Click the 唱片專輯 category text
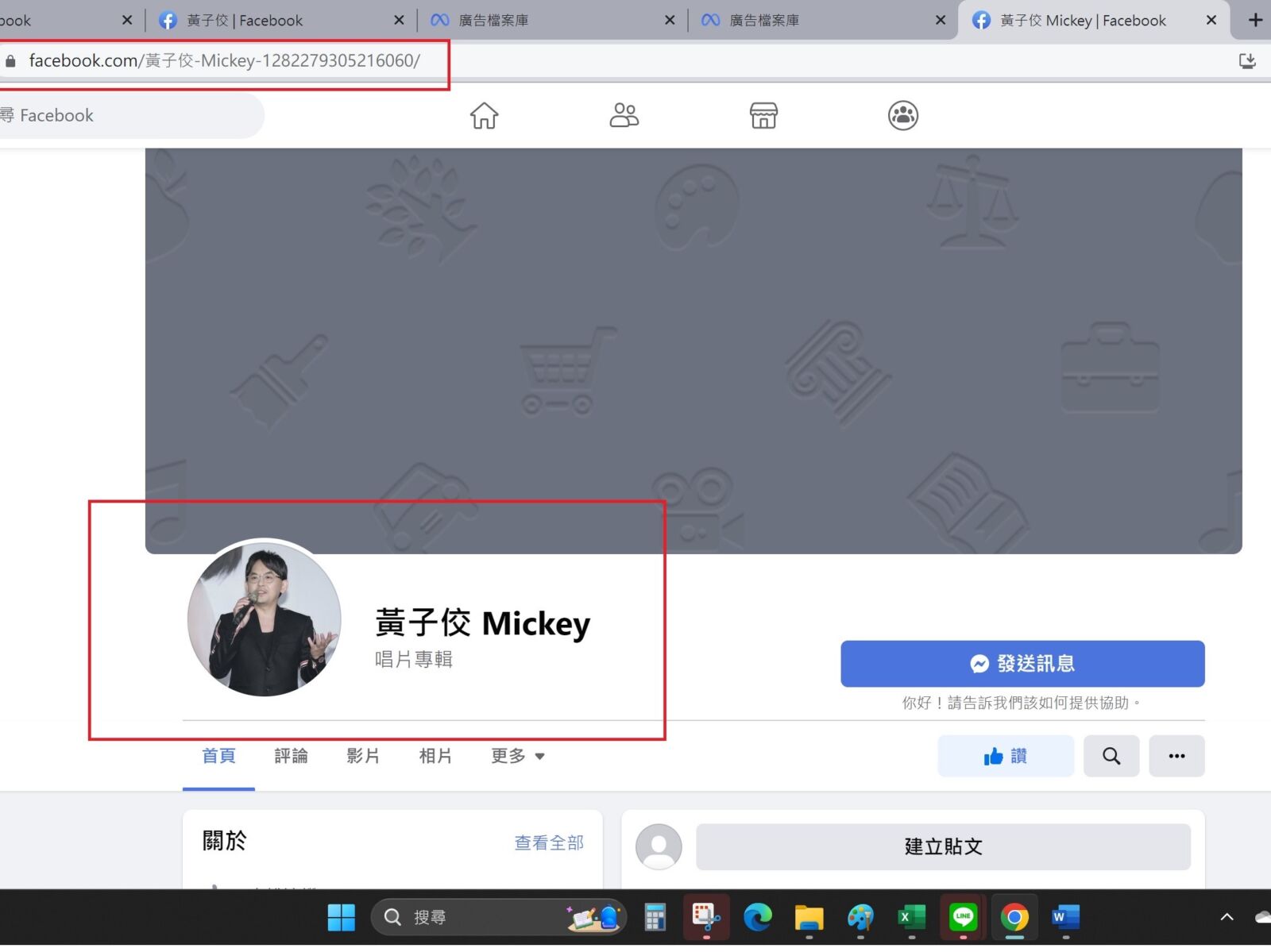1271x952 pixels. pyautogui.click(x=414, y=660)
